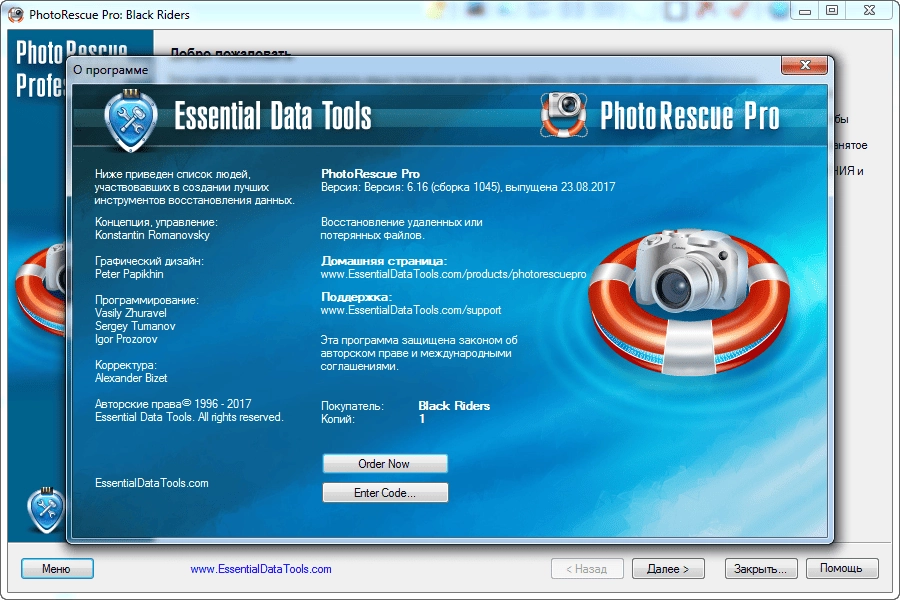Click the 'Программирование:' heading
The width and height of the screenshot is (900, 600).
coord(146,300)
